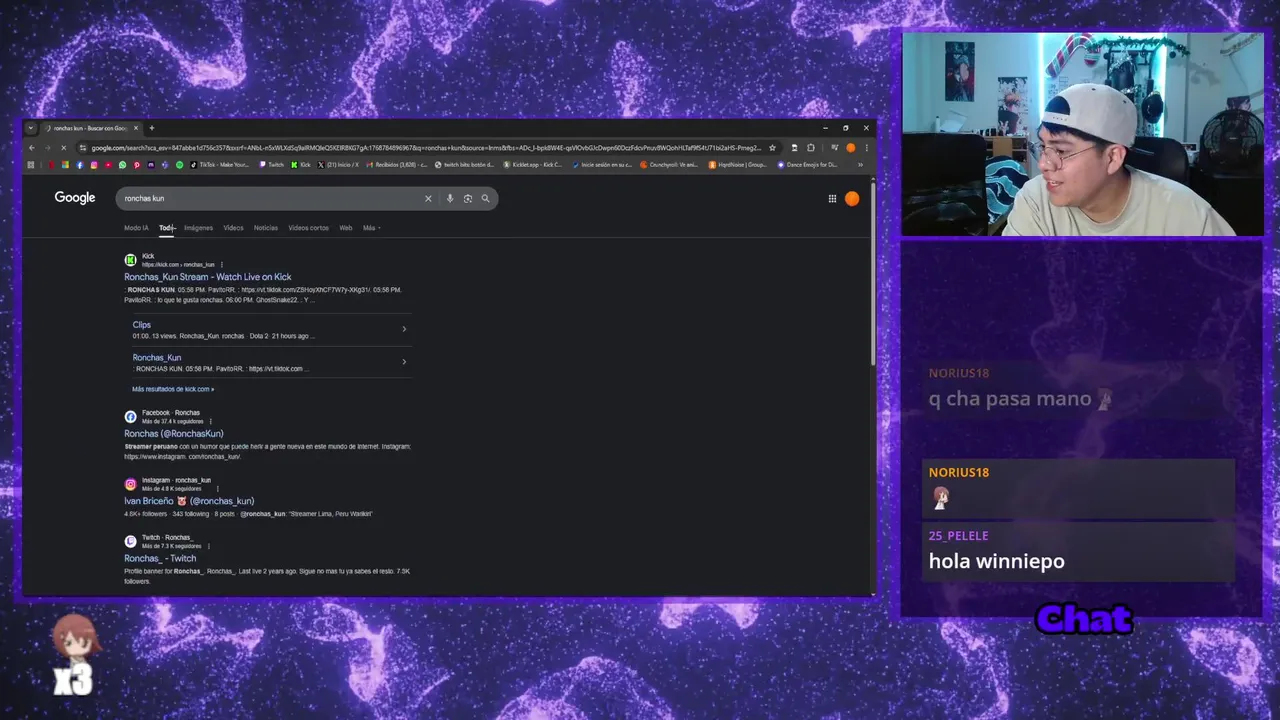This screenshot has height=720, width=1280.
Task: Open the Chrome profile avatar in toolbar
Action: (851, 148)
